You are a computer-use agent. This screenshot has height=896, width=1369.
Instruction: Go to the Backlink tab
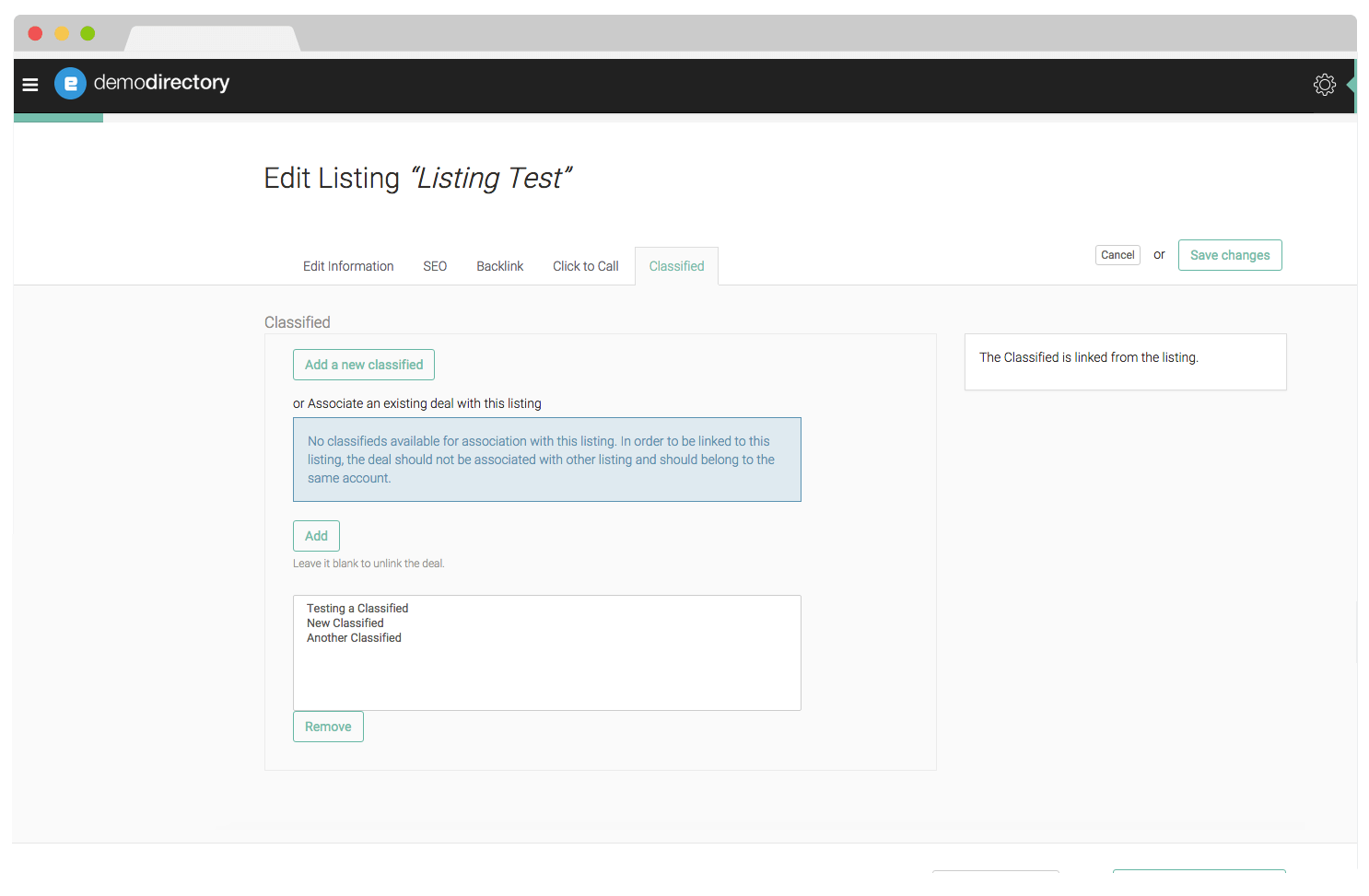pos(499,266)
